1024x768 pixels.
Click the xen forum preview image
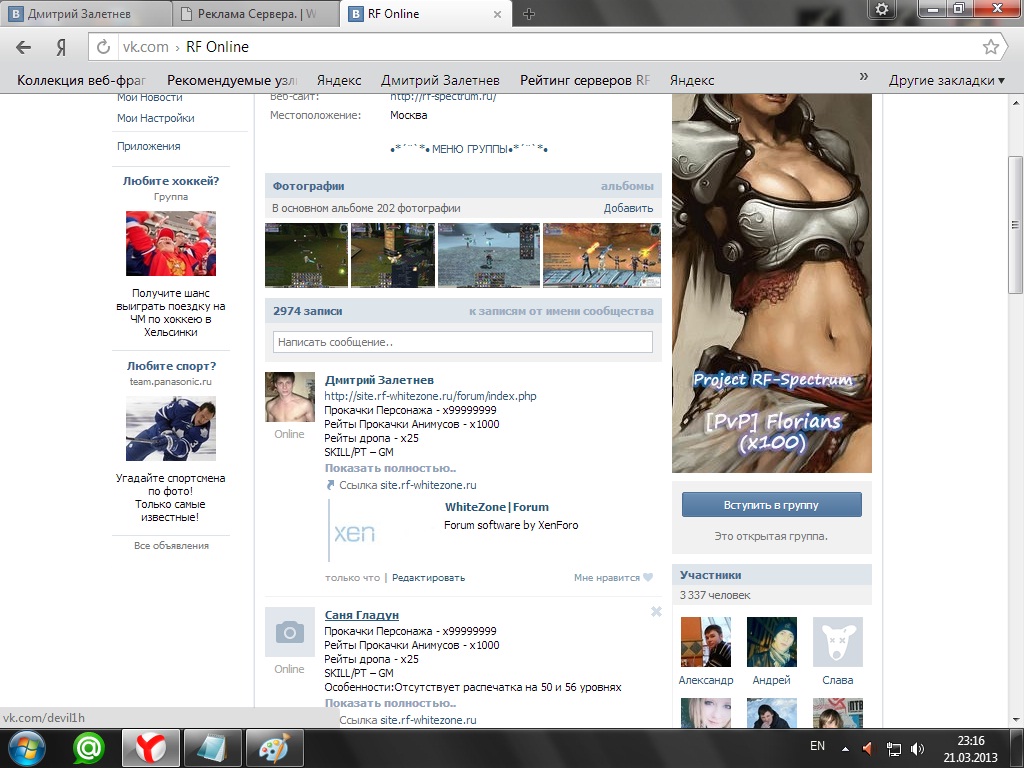355,532
